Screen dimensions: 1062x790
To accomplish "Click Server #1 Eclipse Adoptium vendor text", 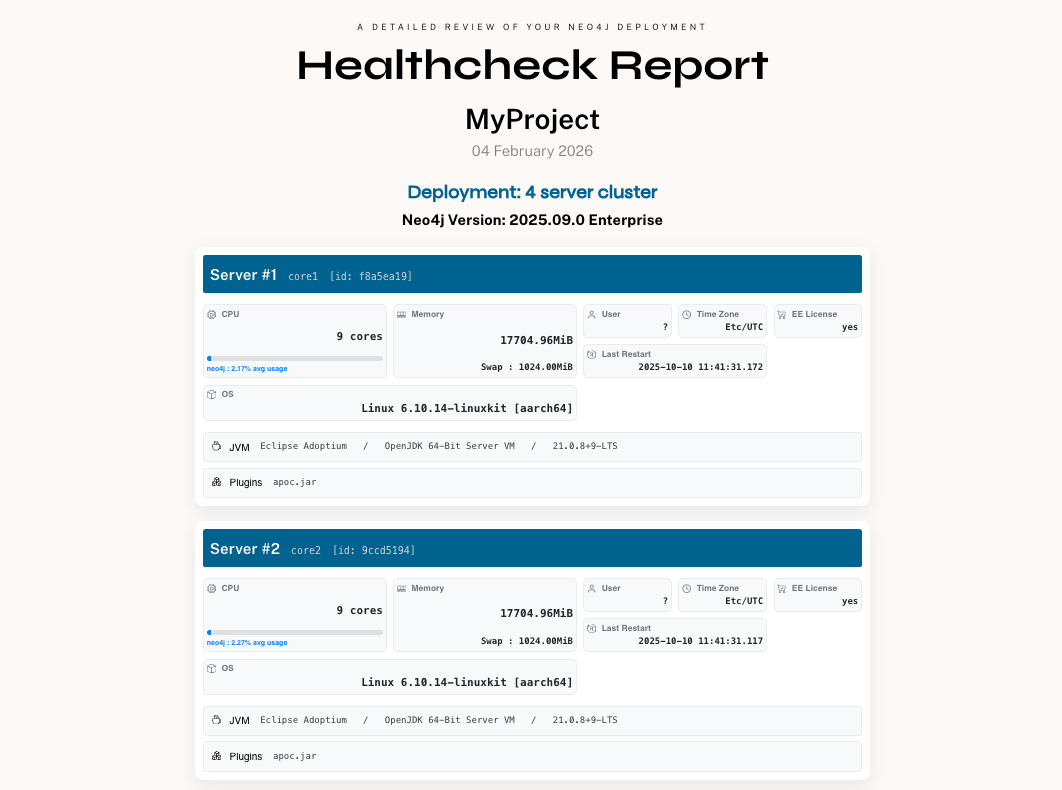I will pyautogui.click(x=303, y=446).
